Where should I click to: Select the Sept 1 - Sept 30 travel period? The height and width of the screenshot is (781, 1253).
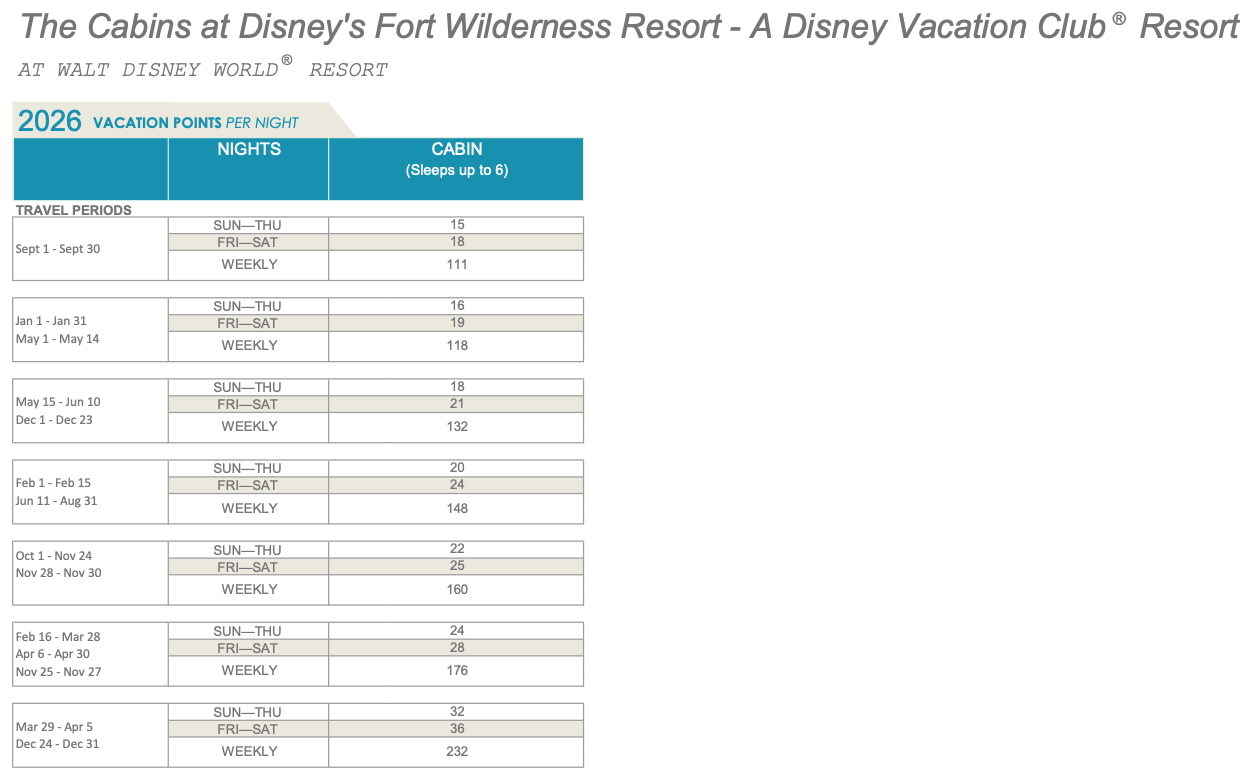click(x=58, y=249)
